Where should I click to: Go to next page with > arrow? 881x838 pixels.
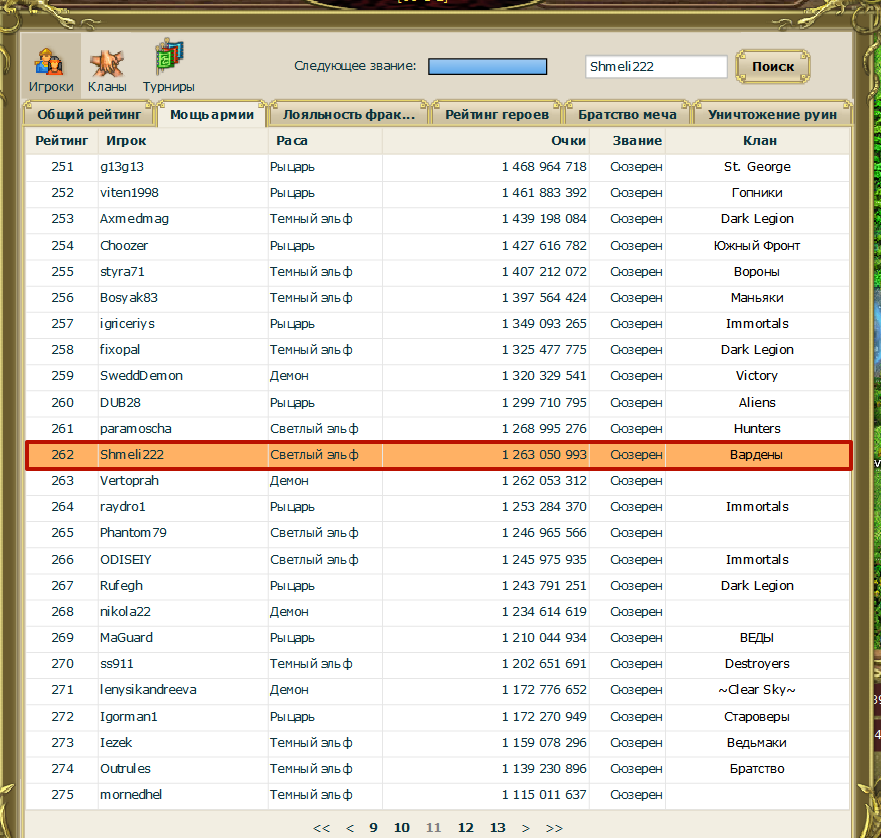pyautogui.click(x=526, y=828)
